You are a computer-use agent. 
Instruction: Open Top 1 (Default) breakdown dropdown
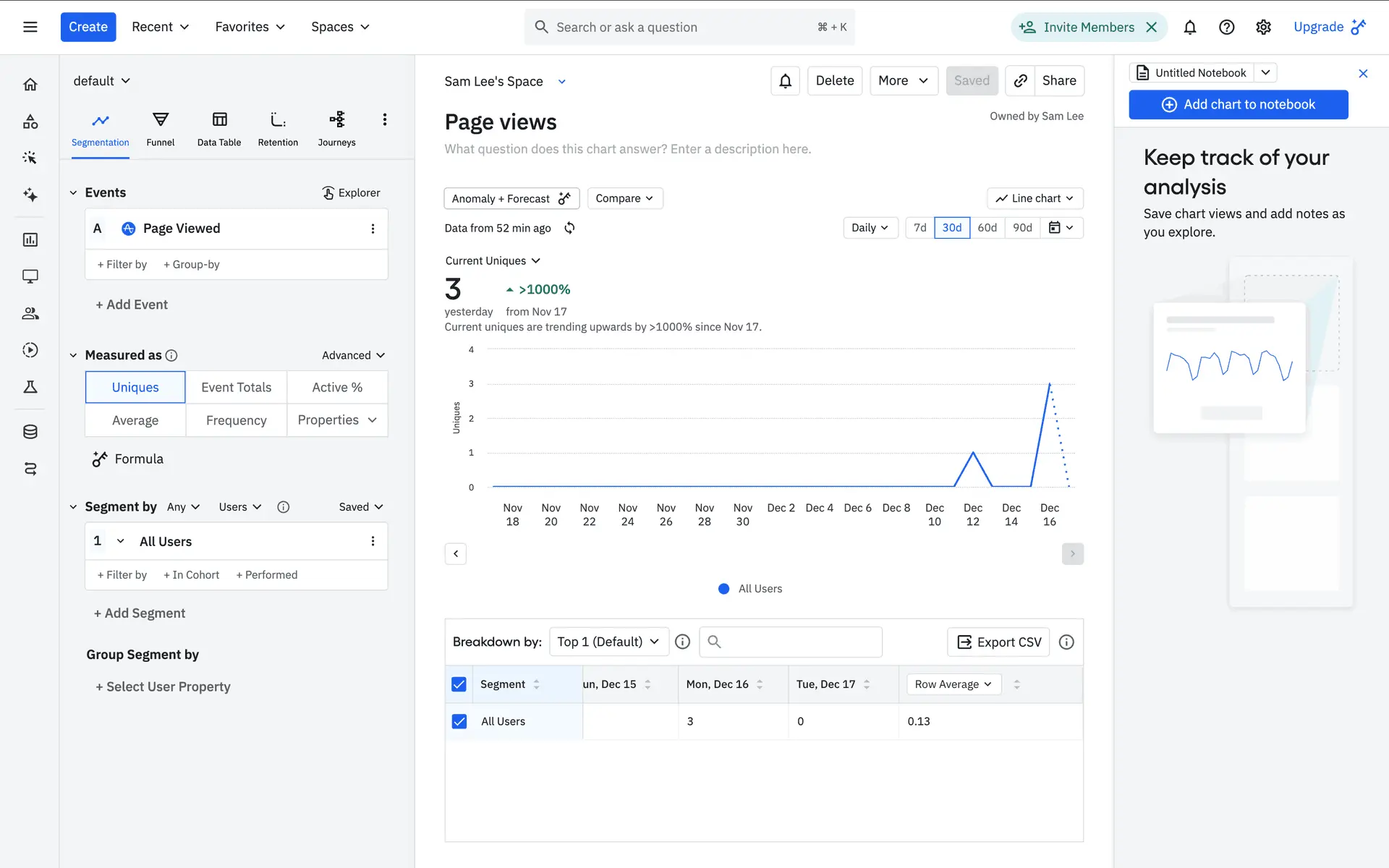coord(608,642)
